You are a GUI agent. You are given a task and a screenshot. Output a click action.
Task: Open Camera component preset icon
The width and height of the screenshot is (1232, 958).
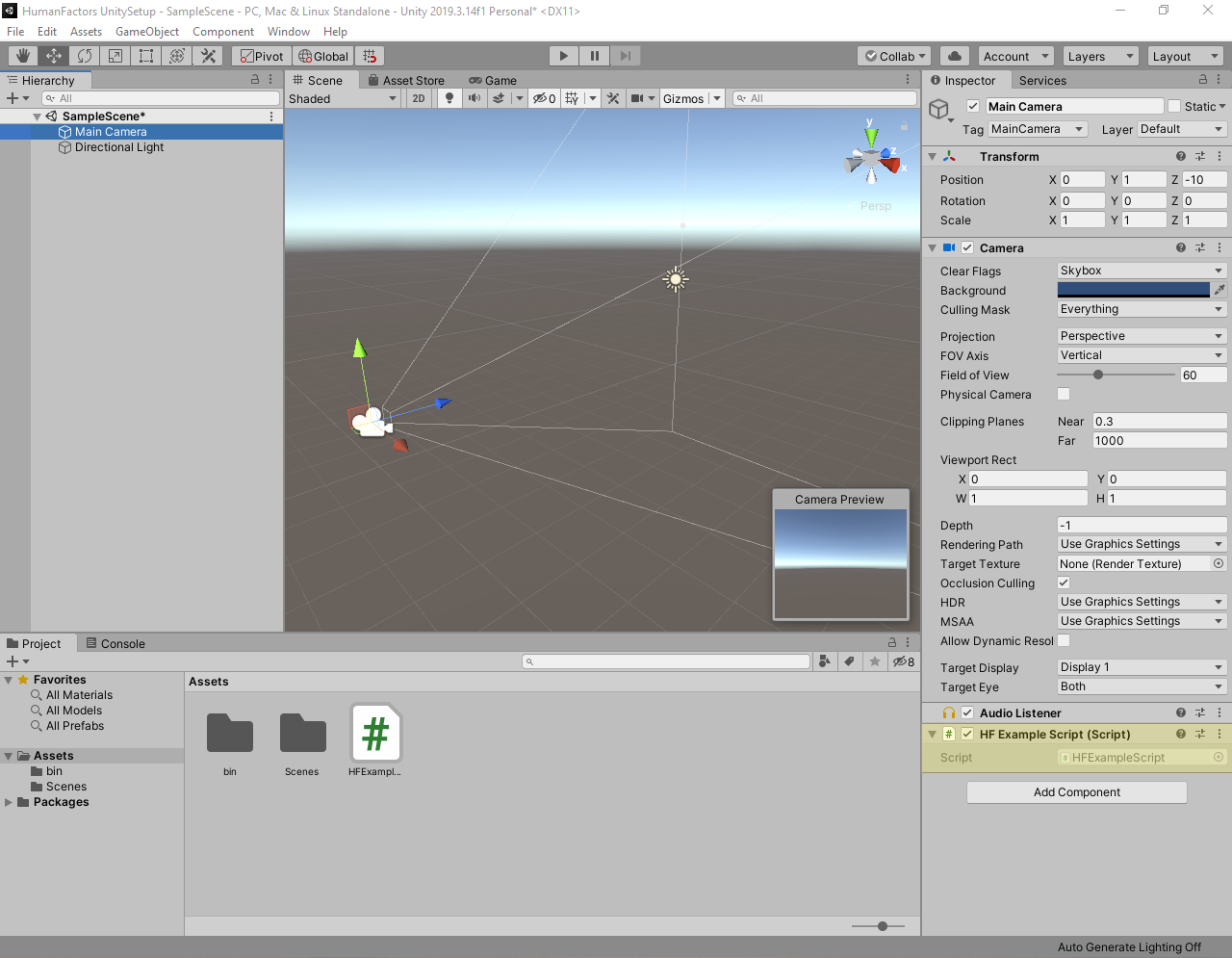pyautogui.click(x=1200, y=247)
